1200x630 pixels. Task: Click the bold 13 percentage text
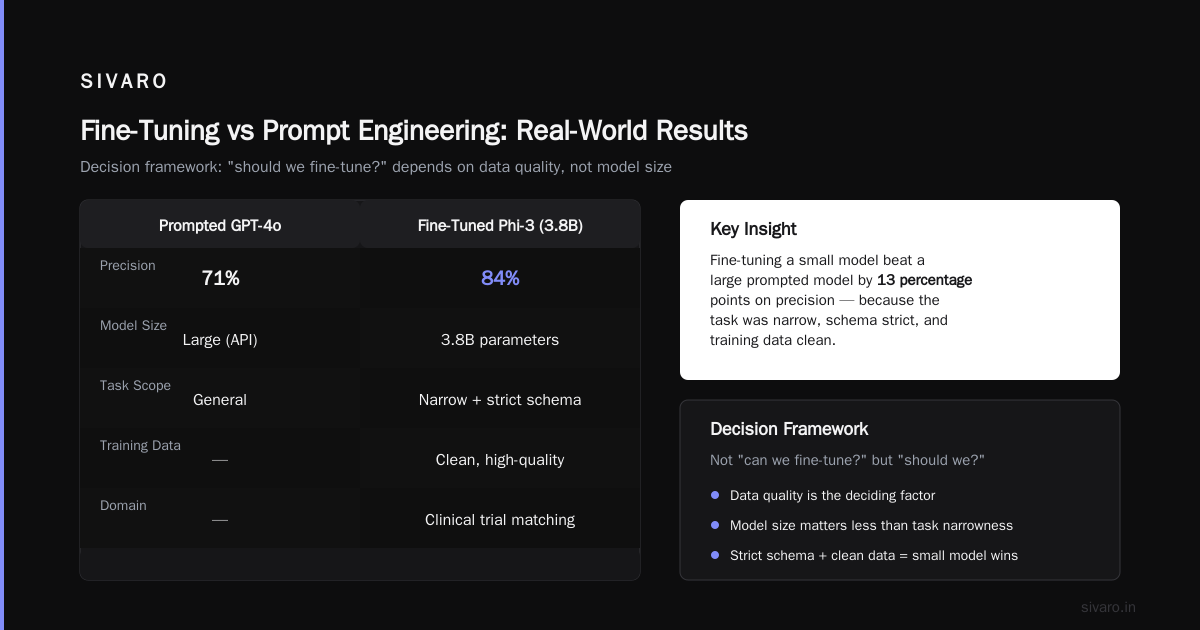click(924, 280)
